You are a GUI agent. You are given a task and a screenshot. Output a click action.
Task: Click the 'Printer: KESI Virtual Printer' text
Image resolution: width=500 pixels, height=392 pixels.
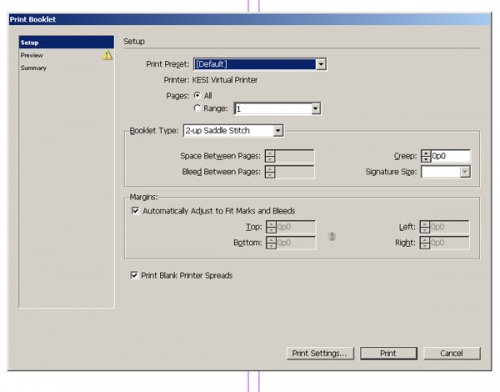(x=211, y=80)
